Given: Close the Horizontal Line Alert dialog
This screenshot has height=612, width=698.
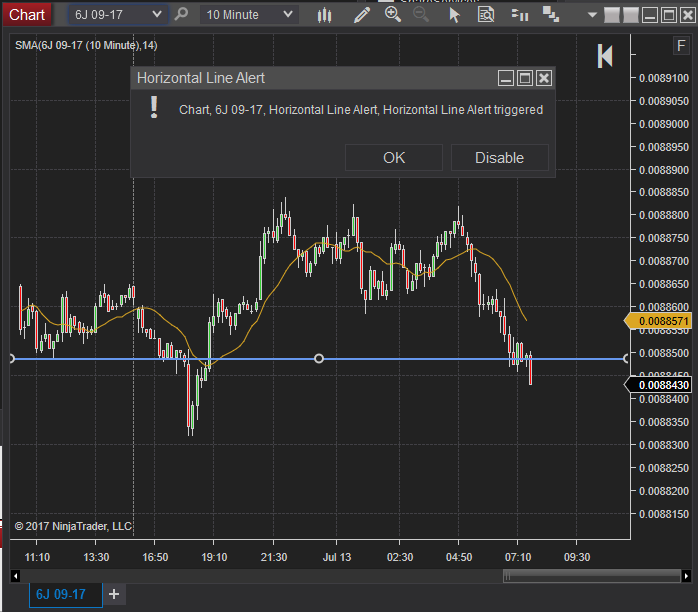Looking at the screenshot, I should click(544, 78).
